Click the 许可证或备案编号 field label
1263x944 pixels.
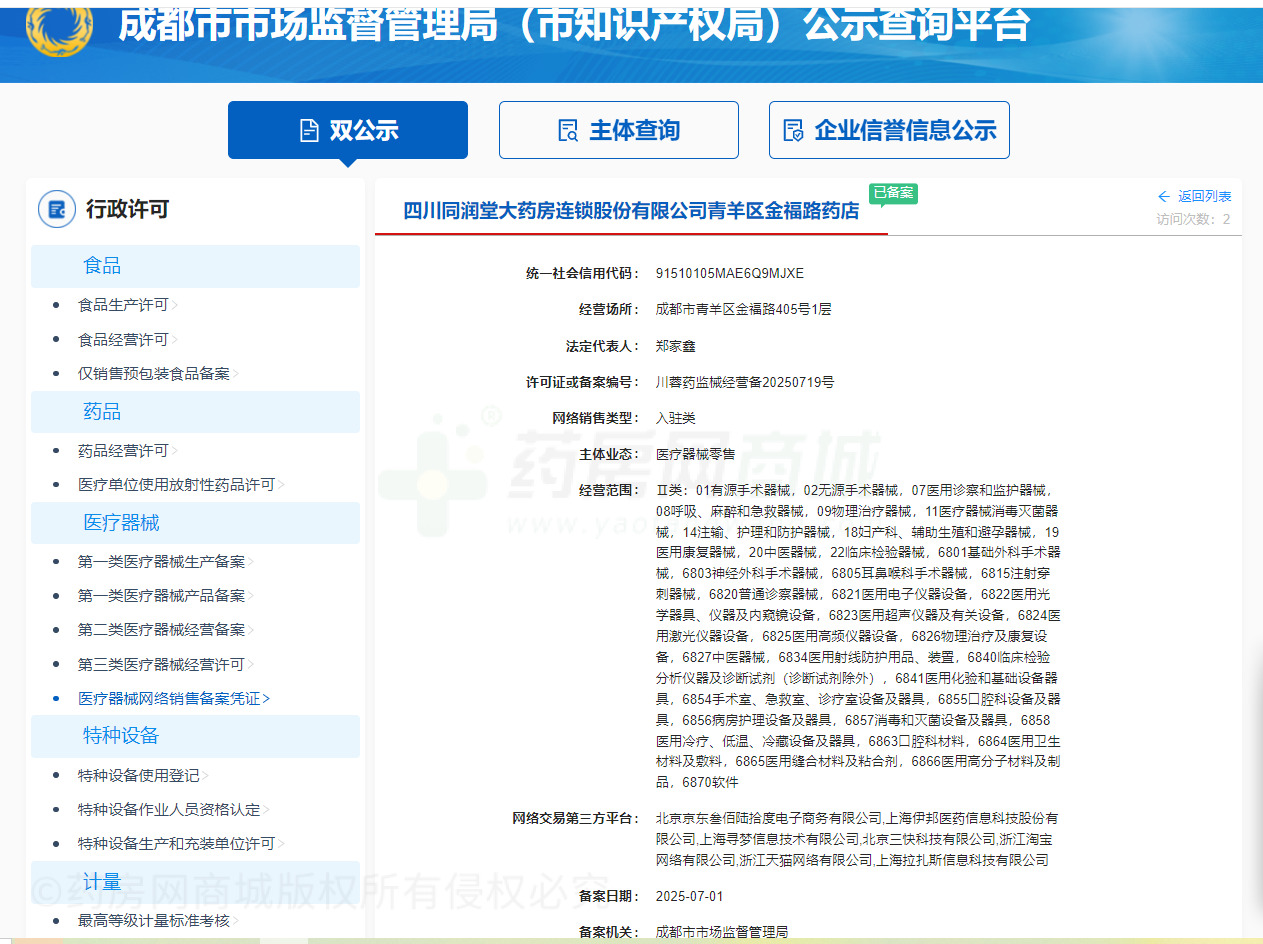pyautogui.click(x=581, y=382)
